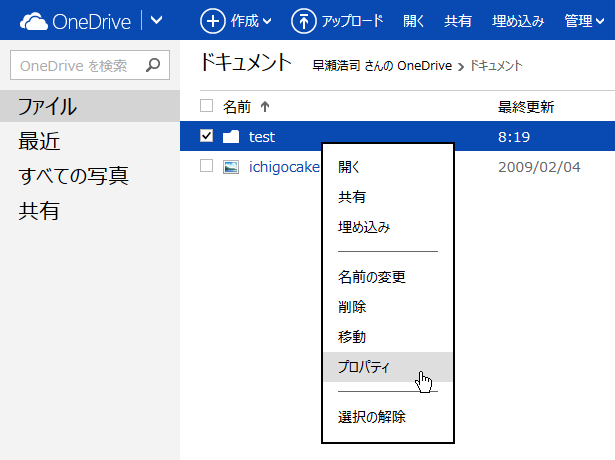Viewport: 615px width, 460px height.
Task: Click the OneDrive cloud logo icon
Action: (34, 21)
